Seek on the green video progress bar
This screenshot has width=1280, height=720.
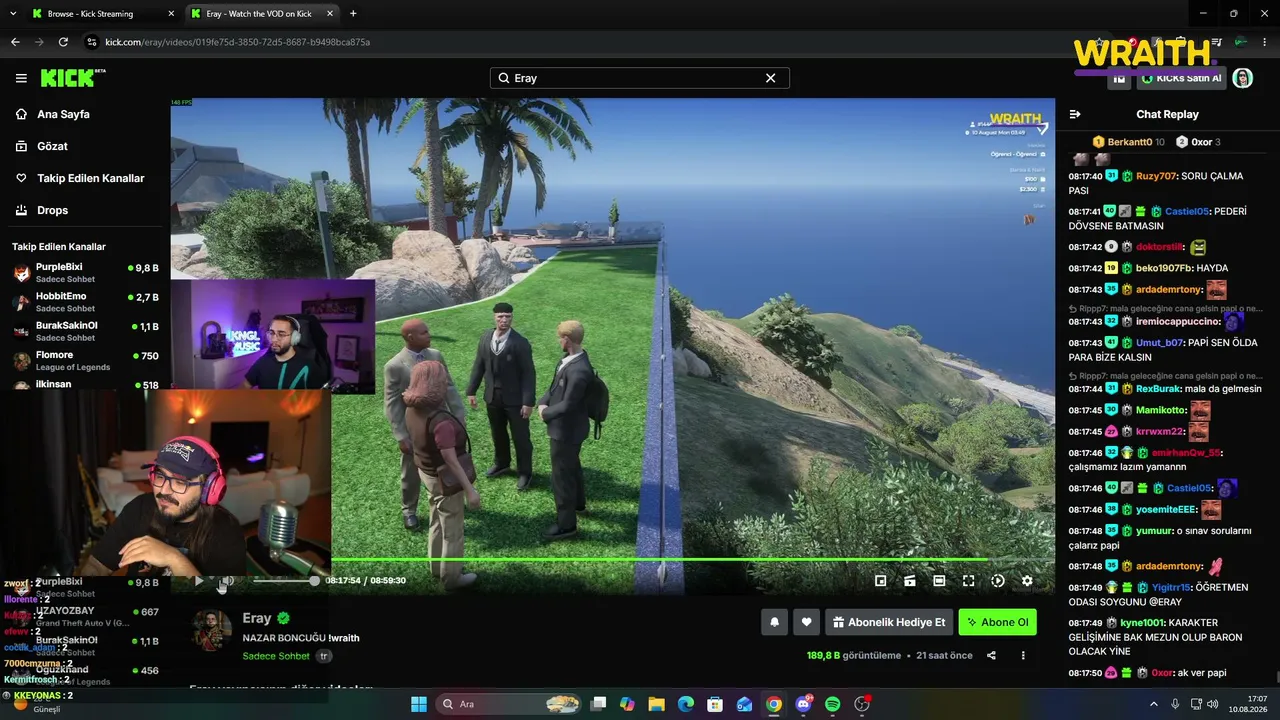pos(659,559)
